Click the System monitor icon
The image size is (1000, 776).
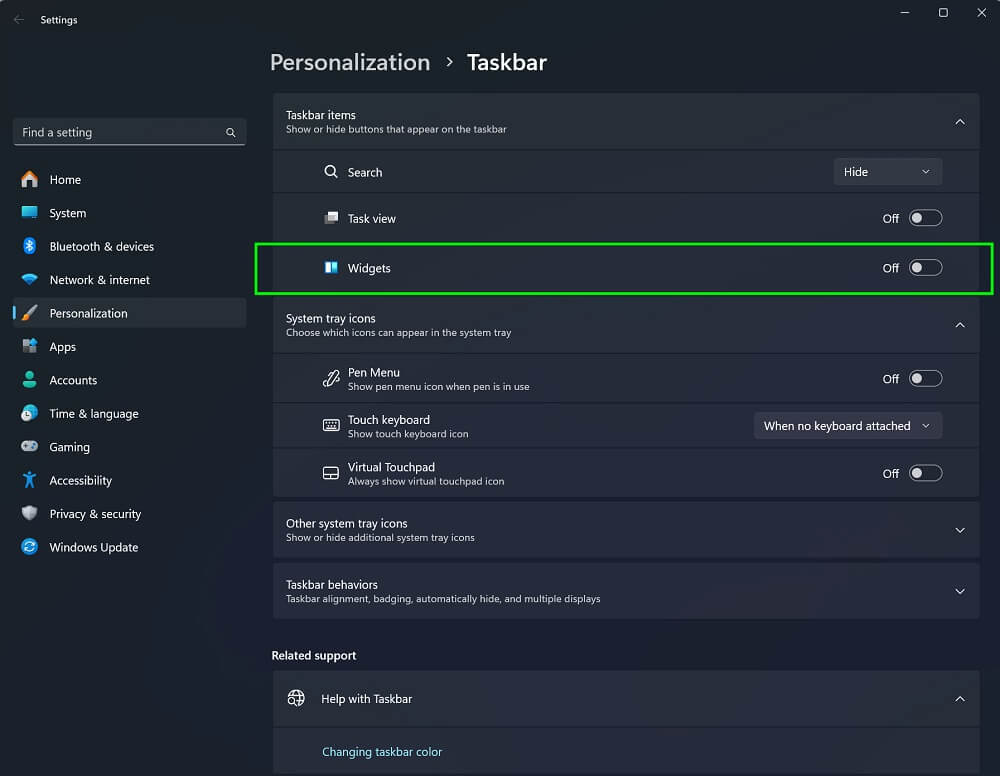29,212
